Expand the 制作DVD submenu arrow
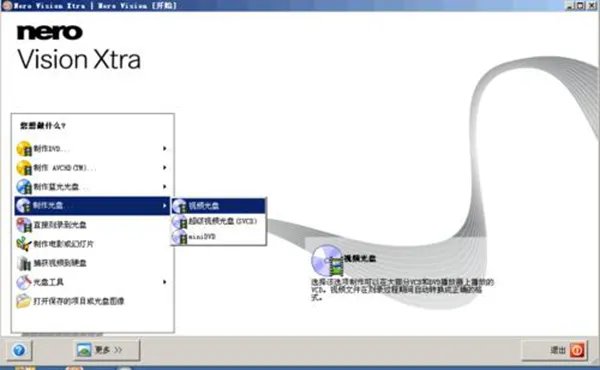 (x=165, y=148)
